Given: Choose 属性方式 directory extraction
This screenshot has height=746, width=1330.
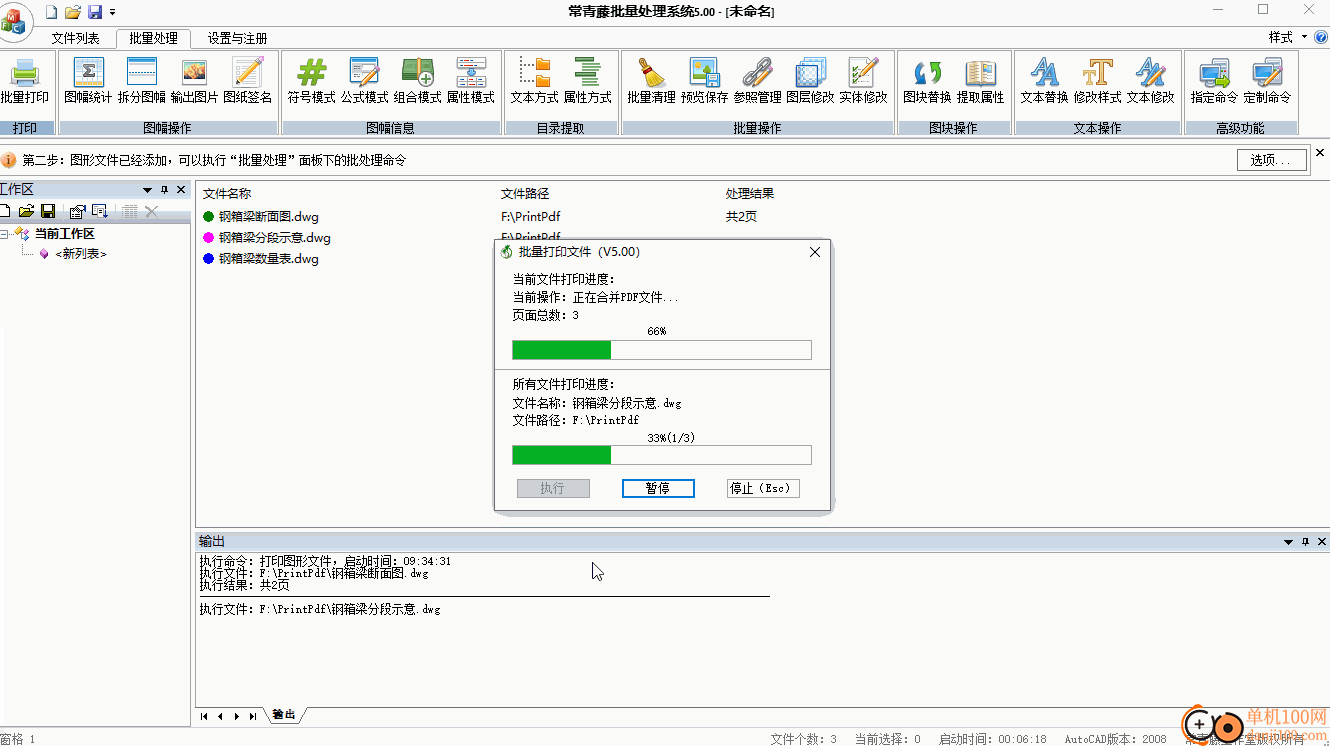Looking at the screenshot, I should tap(588, 81).
